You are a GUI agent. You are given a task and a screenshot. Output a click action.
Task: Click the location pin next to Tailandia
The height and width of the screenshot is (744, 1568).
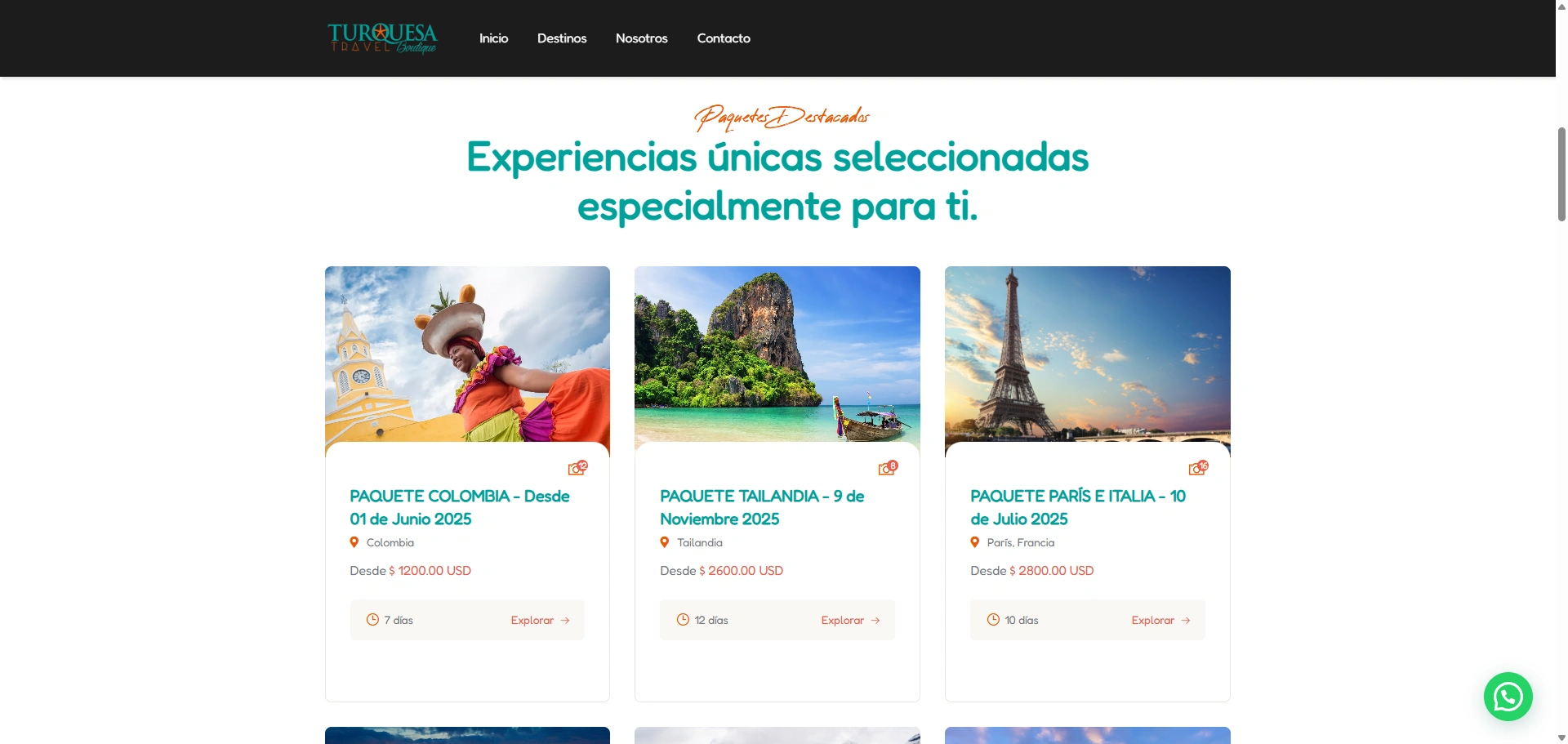[x=665, y=542]
